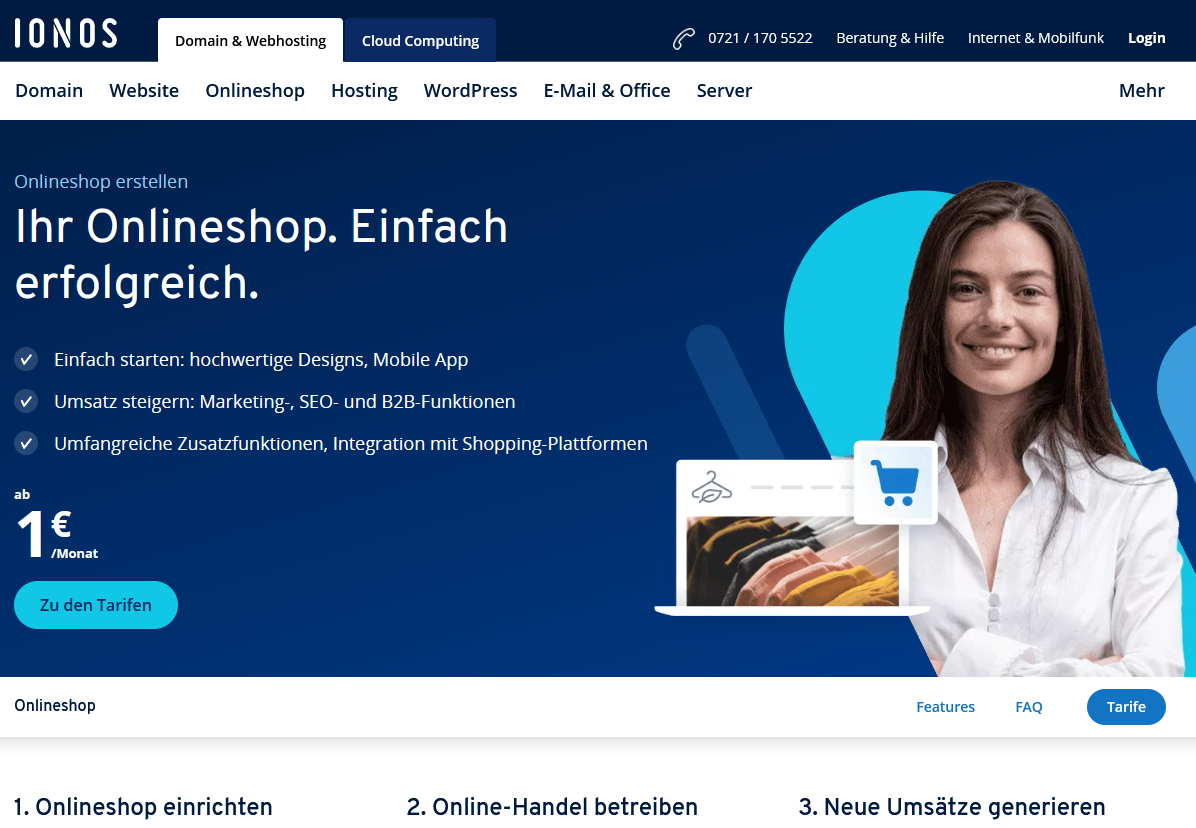This screenshot has height=828, width=1196.
Task: Open the E-Mail & Office menu
Action: point(607,91)
